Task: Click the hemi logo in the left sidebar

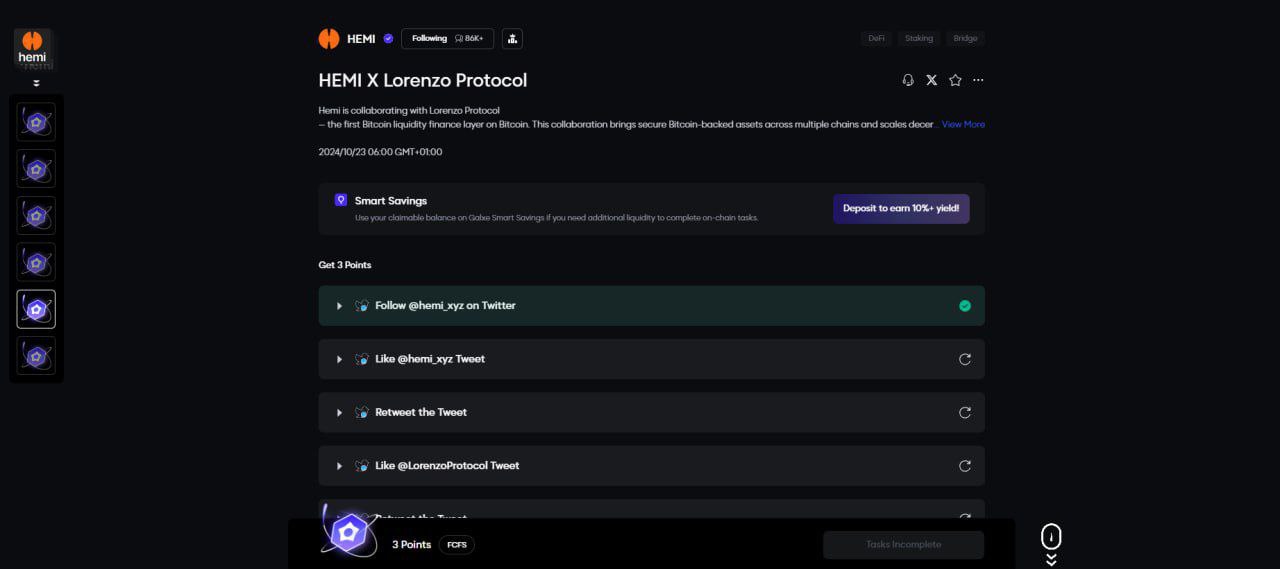Action: click(33, 50)
